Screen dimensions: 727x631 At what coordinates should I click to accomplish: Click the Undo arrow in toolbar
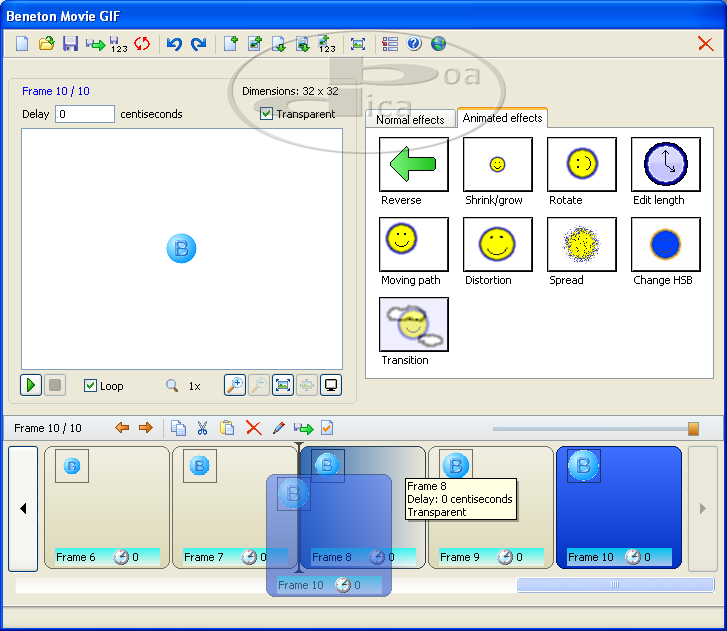[174, 44]
